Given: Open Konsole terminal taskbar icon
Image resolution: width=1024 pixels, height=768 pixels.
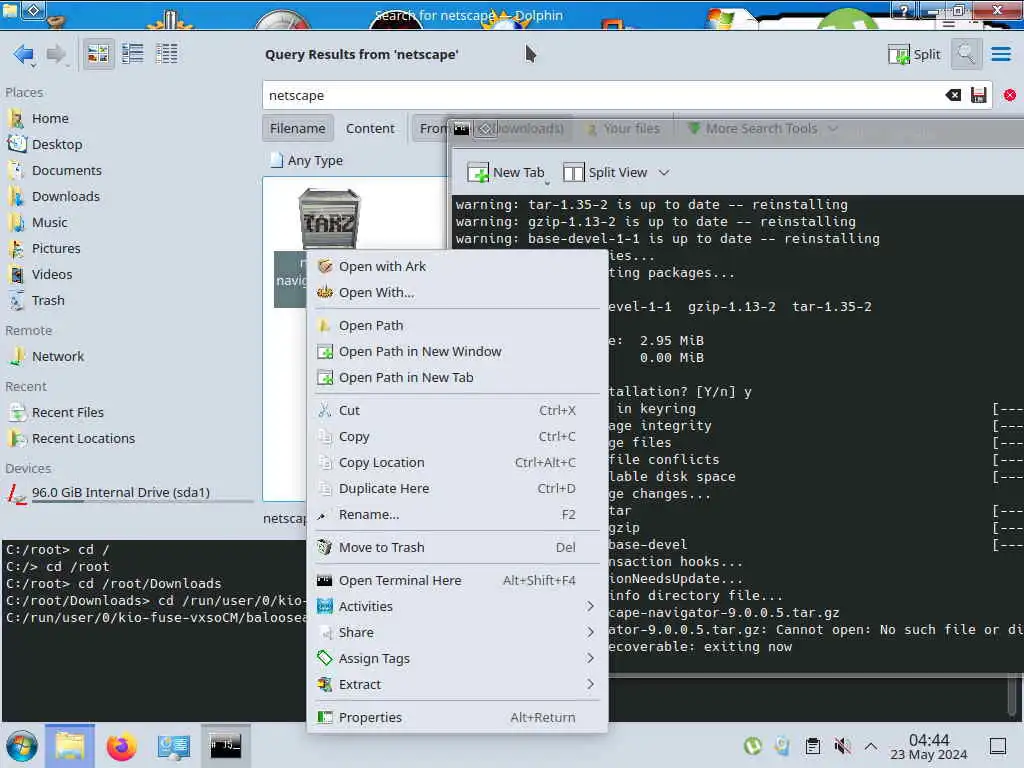Looking at the screenshot, I should pyautogui.click(x=225, y=746).
